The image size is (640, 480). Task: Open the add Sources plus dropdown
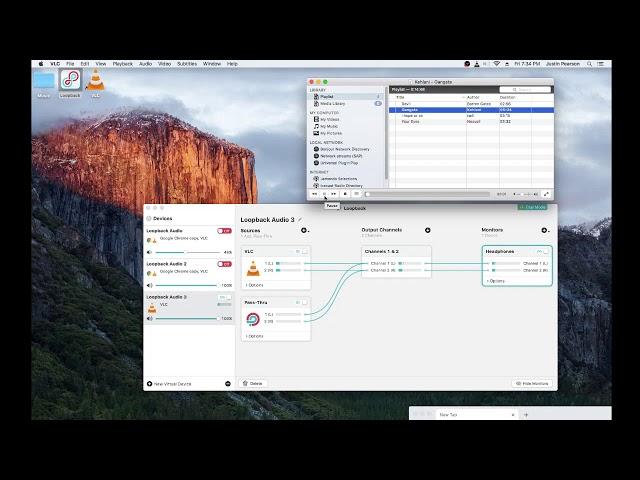(304, 231)
